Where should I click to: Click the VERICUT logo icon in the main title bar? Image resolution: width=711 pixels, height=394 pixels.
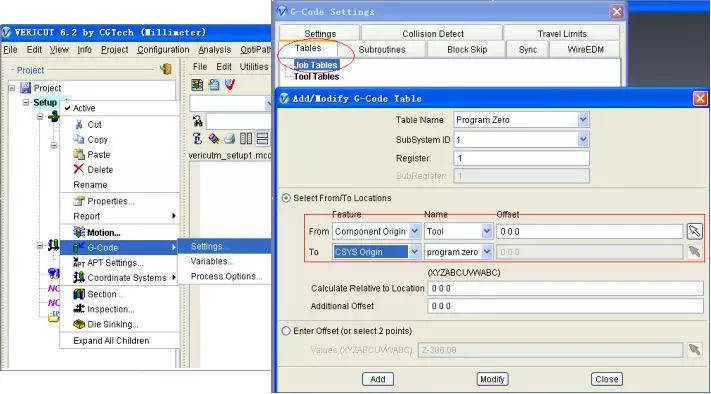pos(6,32)
